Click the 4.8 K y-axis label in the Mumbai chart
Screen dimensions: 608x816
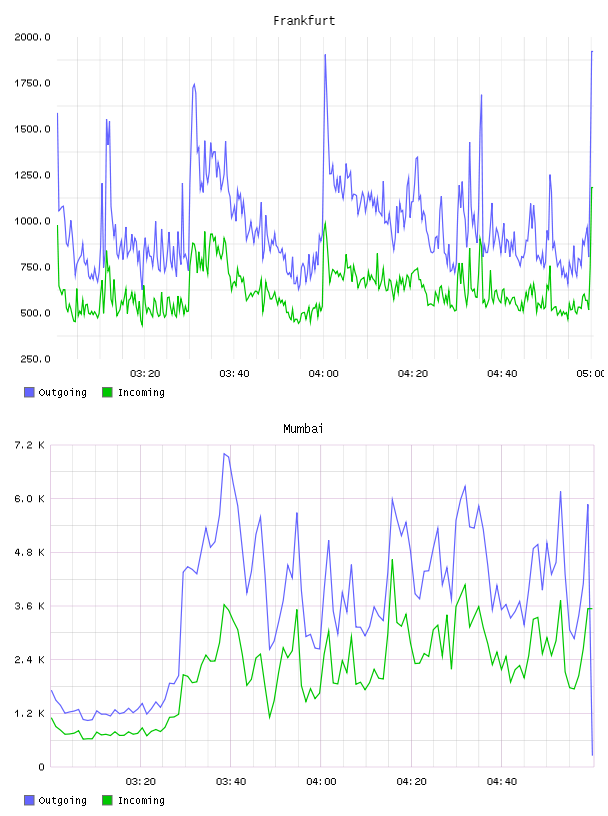click(x=30, y=553)
